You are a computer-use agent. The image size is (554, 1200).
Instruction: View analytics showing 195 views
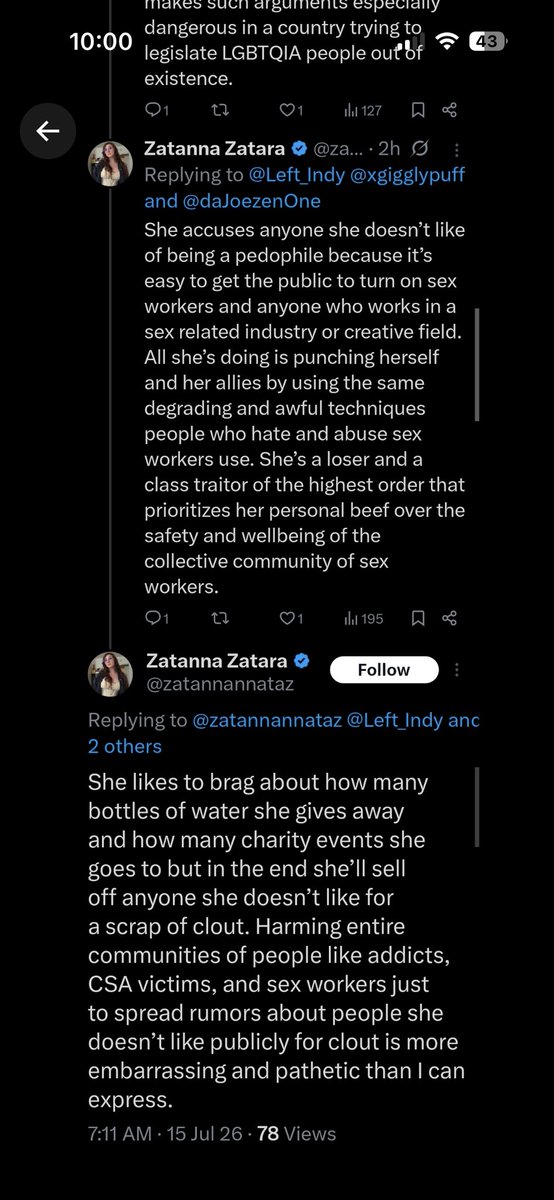[x=363, y=618]
